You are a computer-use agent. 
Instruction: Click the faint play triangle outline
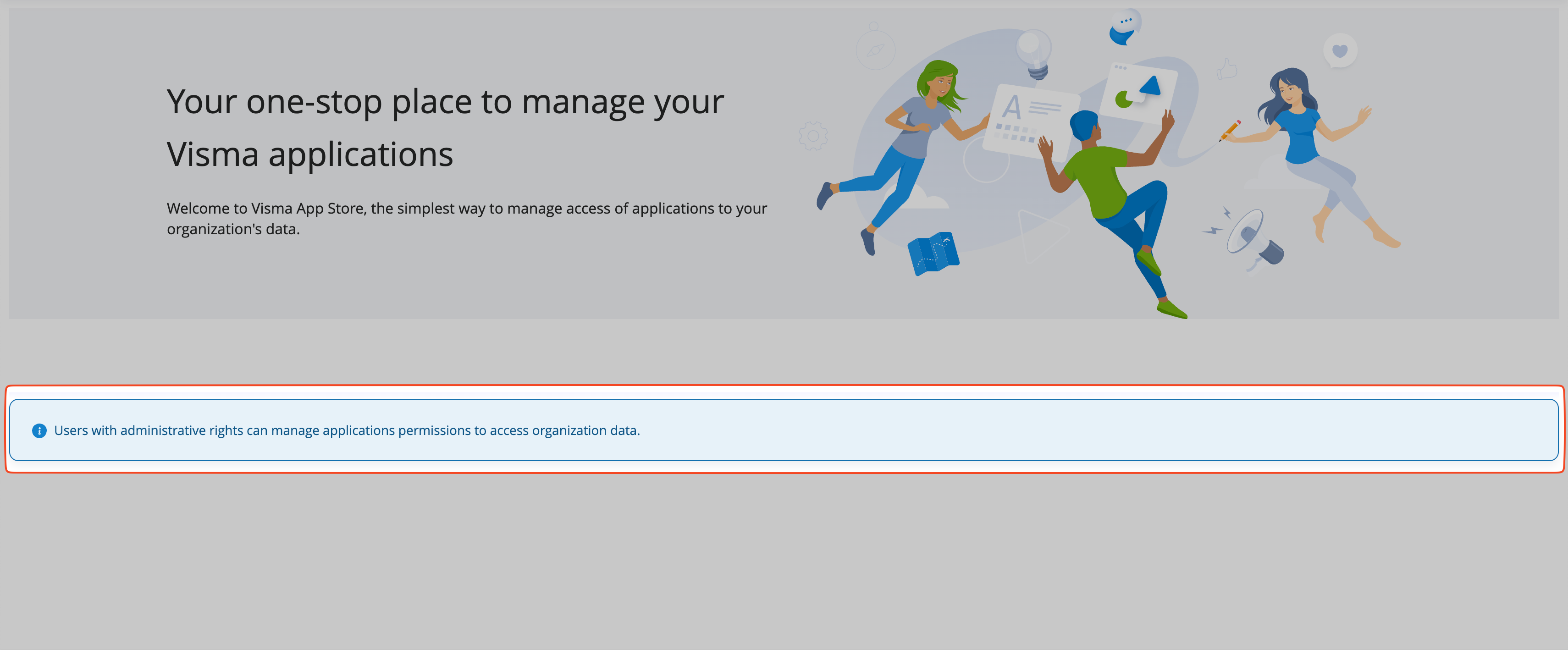tap(1041, 235)
